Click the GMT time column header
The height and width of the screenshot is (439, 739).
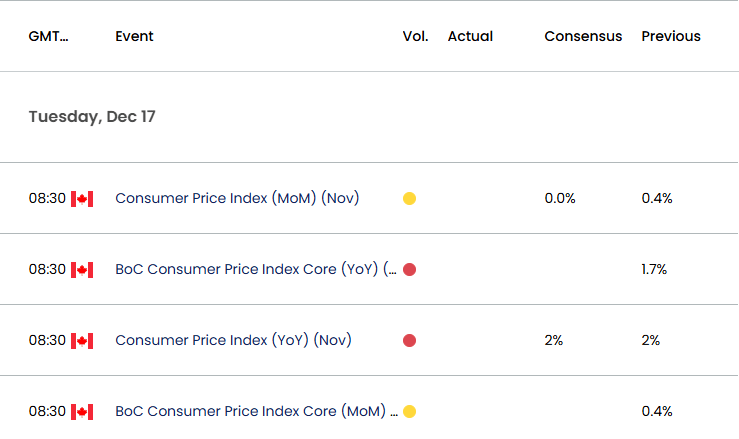tap(49, 36)
